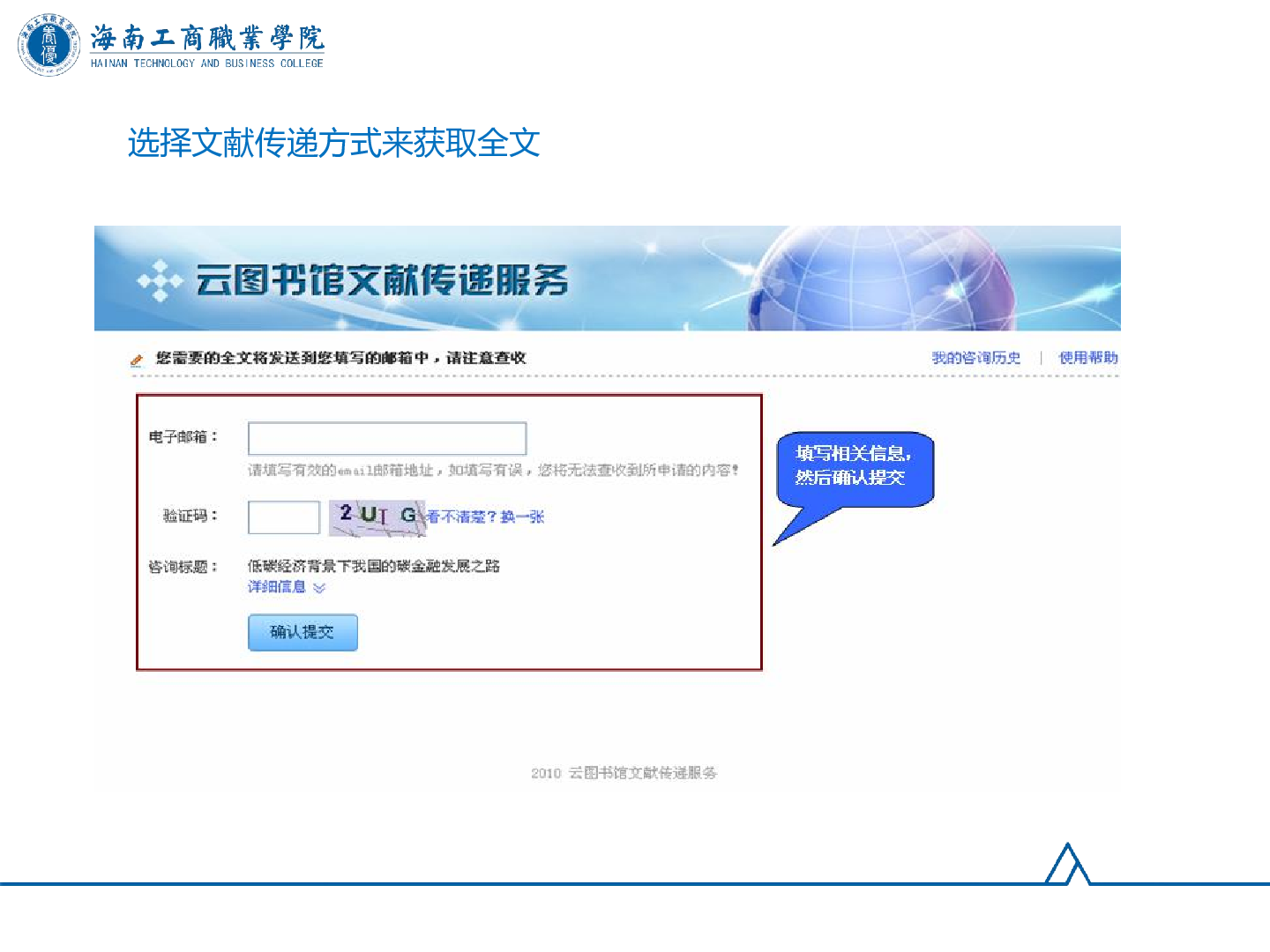Click the Hainan college round emblem logo

coord(49,45)
